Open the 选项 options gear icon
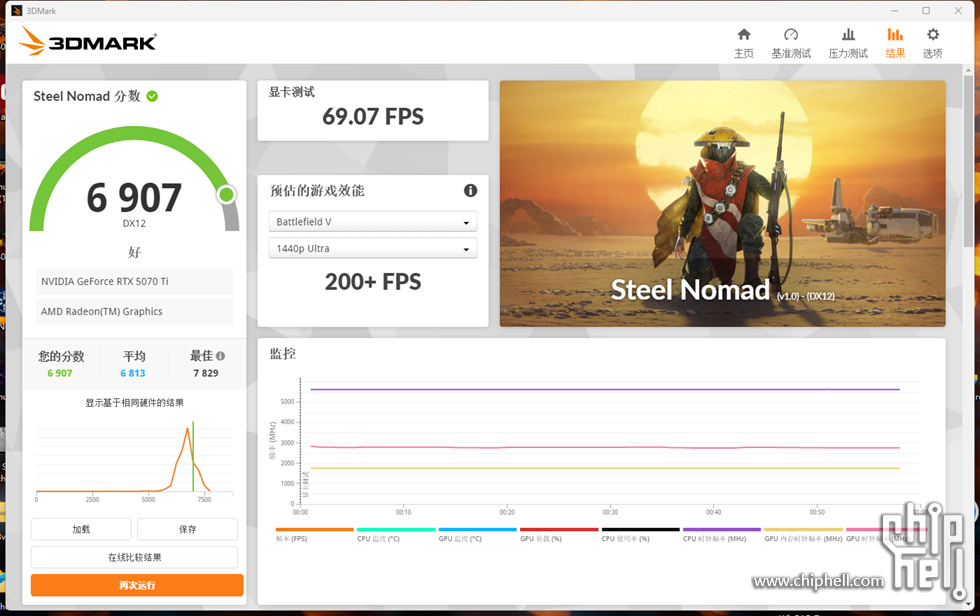This screenshot has width=980, height=616. pos(932,34)
